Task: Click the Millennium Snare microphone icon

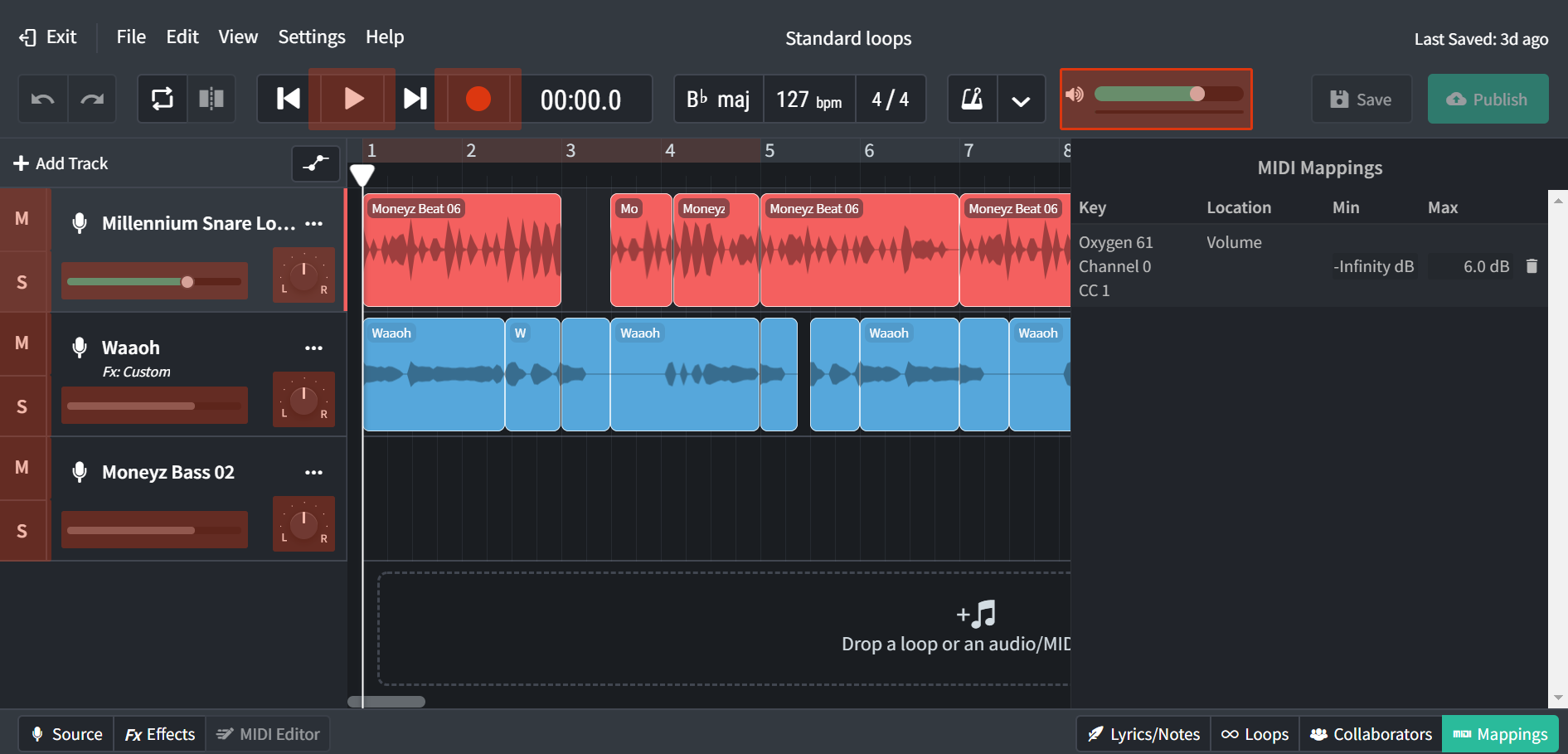Action: coord(80,223)
